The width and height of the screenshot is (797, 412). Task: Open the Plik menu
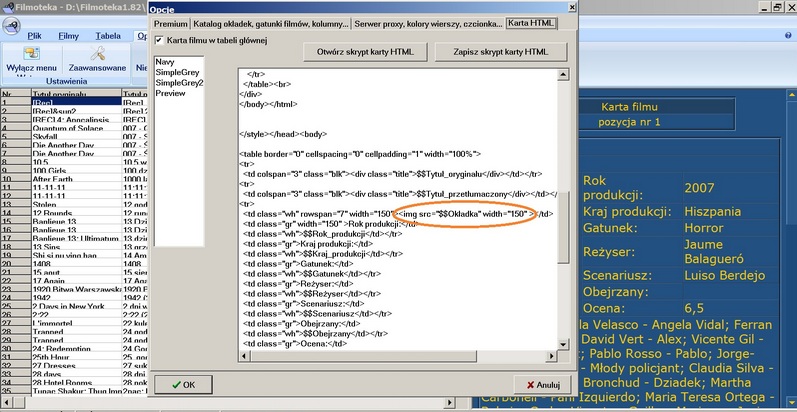[36, 34]
